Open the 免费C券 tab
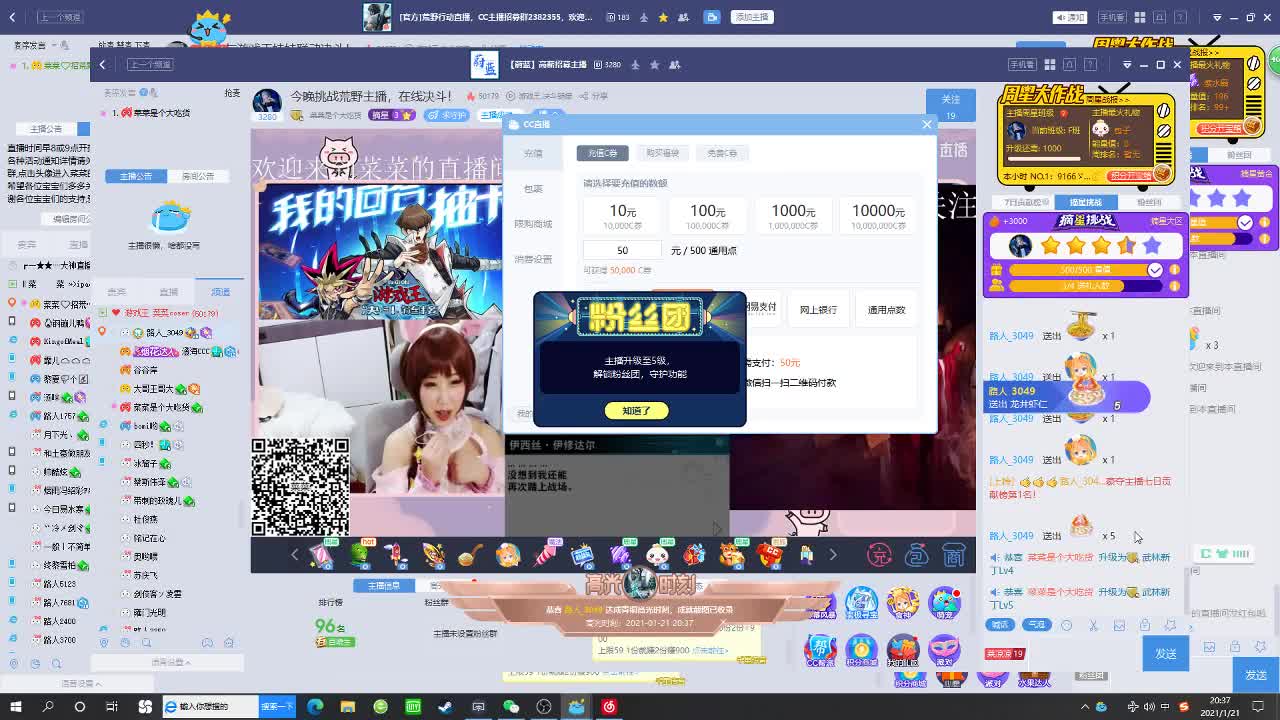Screen dimensions: 1280x720 pos(722,153)
